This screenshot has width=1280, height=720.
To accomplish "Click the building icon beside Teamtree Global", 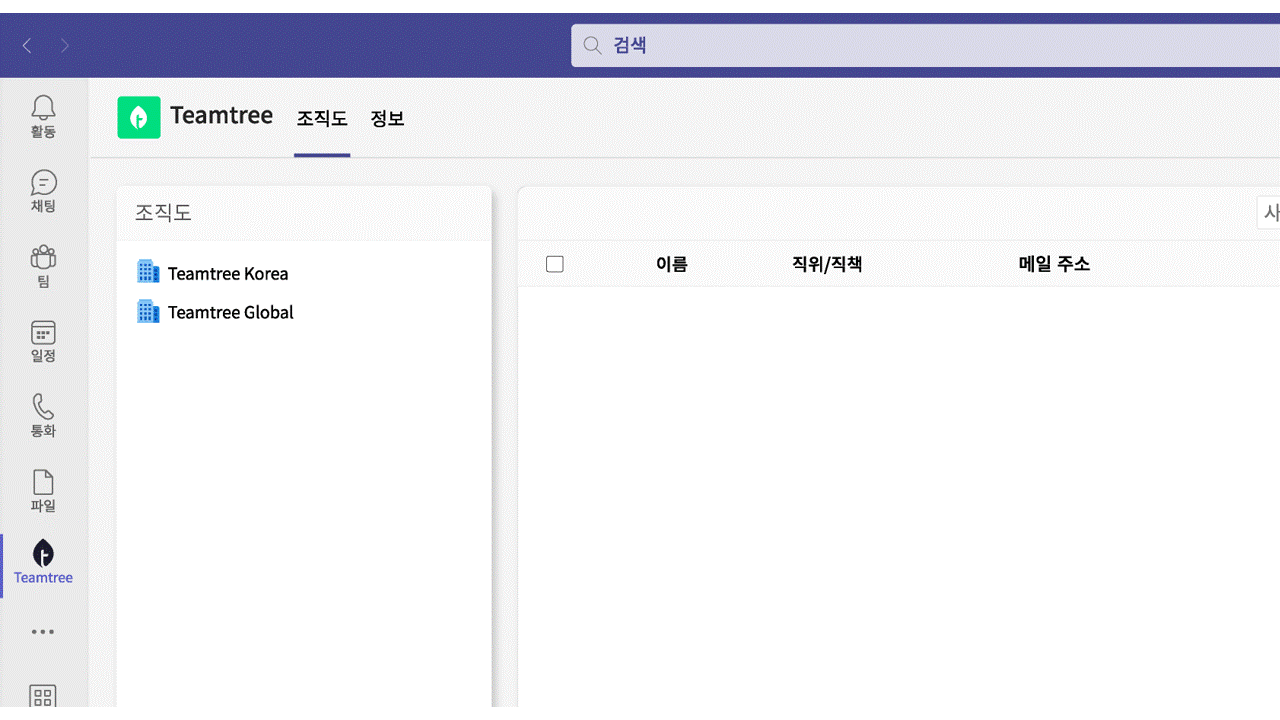I will pos(148,311).
